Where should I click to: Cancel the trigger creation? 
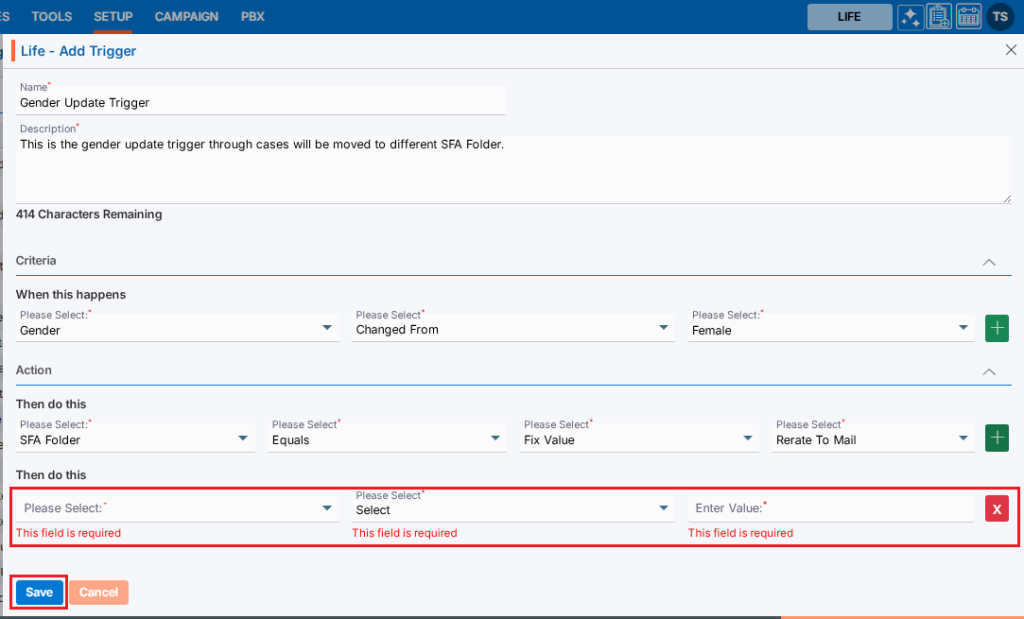[99, 592]
